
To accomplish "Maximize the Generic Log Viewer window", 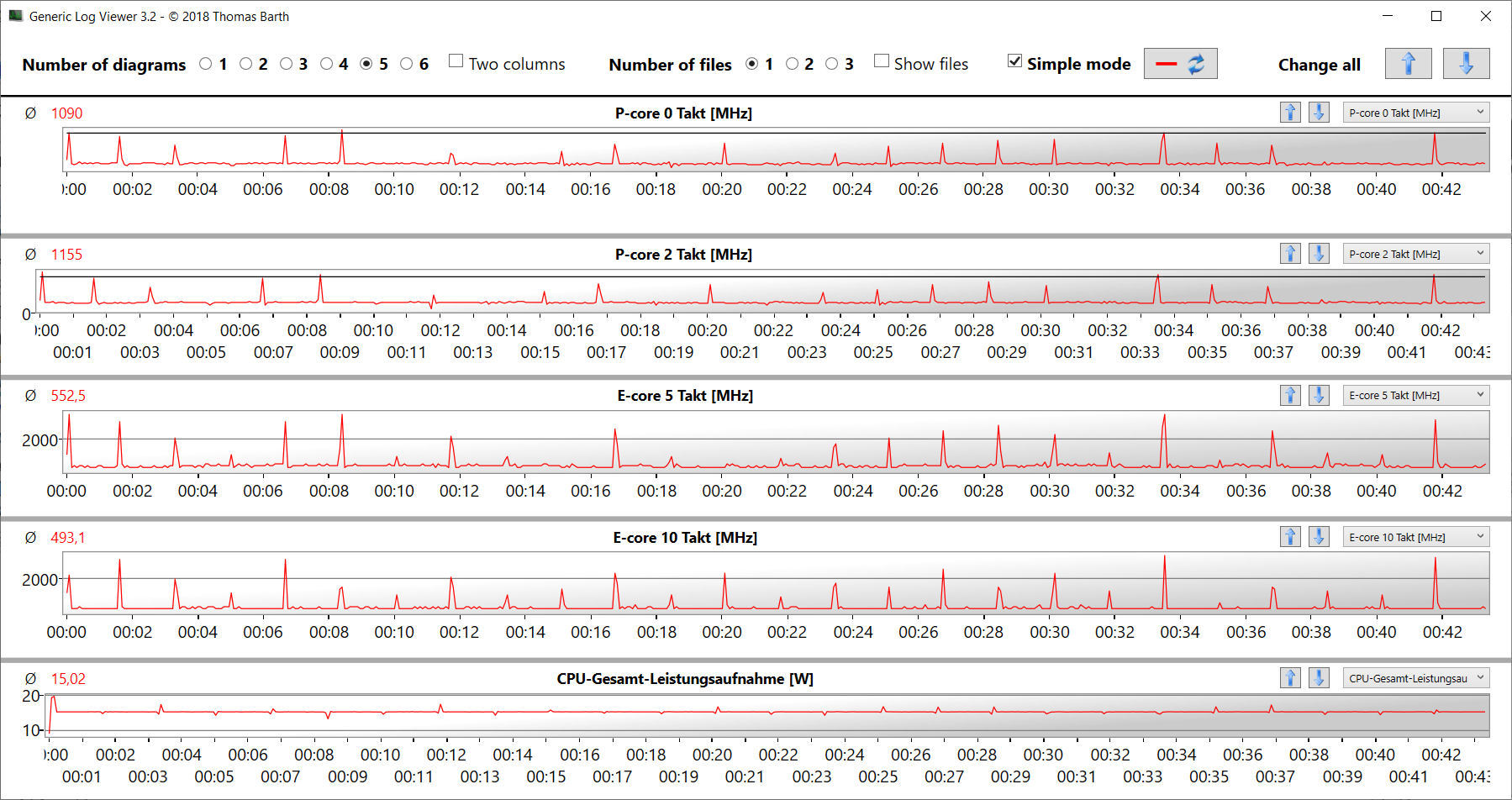I will 1436,16.
